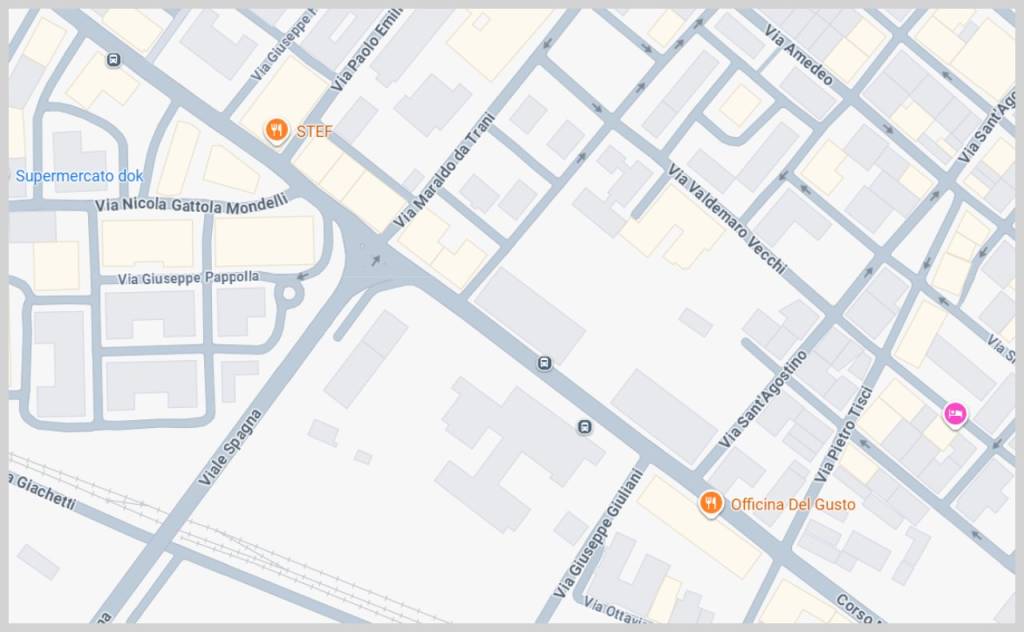Open the Supermercato dok place label
Viewport: 1024px width, 632px height.
(x=79, y=176)
